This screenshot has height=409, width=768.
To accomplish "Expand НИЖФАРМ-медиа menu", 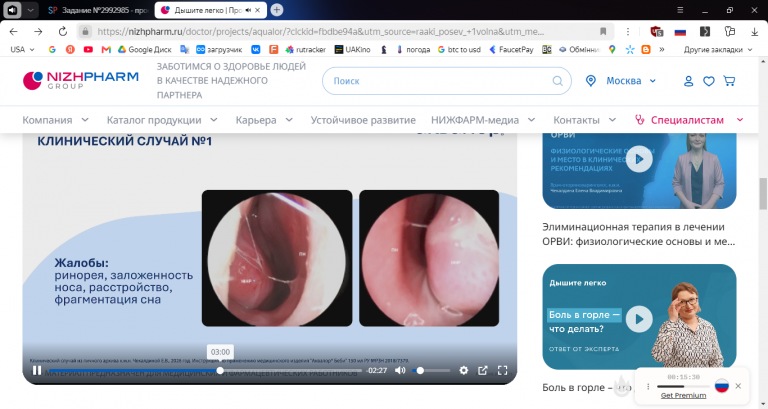I will (x=483, y=120).
